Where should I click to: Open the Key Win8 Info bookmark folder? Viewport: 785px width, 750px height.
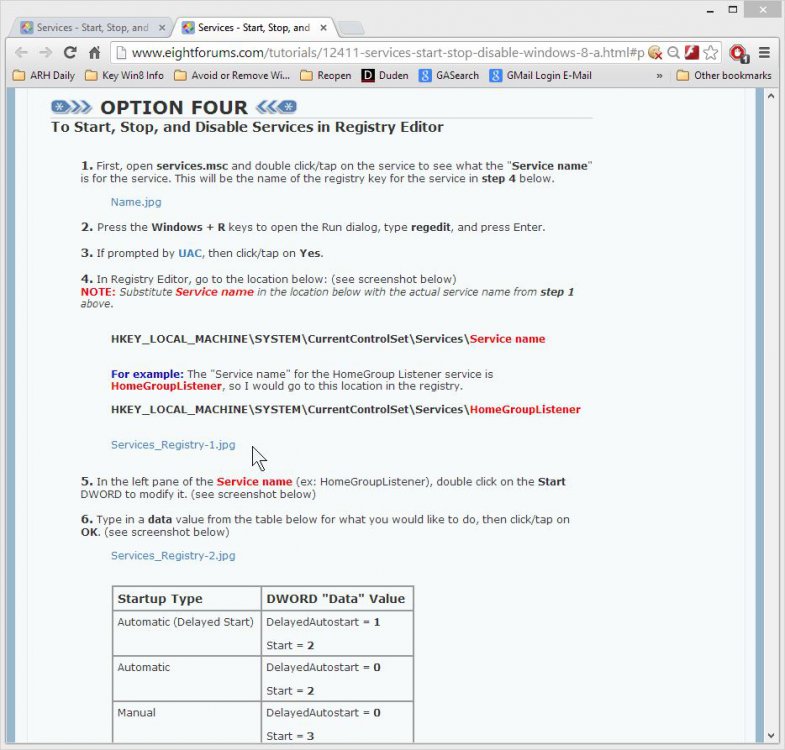(x=124, y=75)
